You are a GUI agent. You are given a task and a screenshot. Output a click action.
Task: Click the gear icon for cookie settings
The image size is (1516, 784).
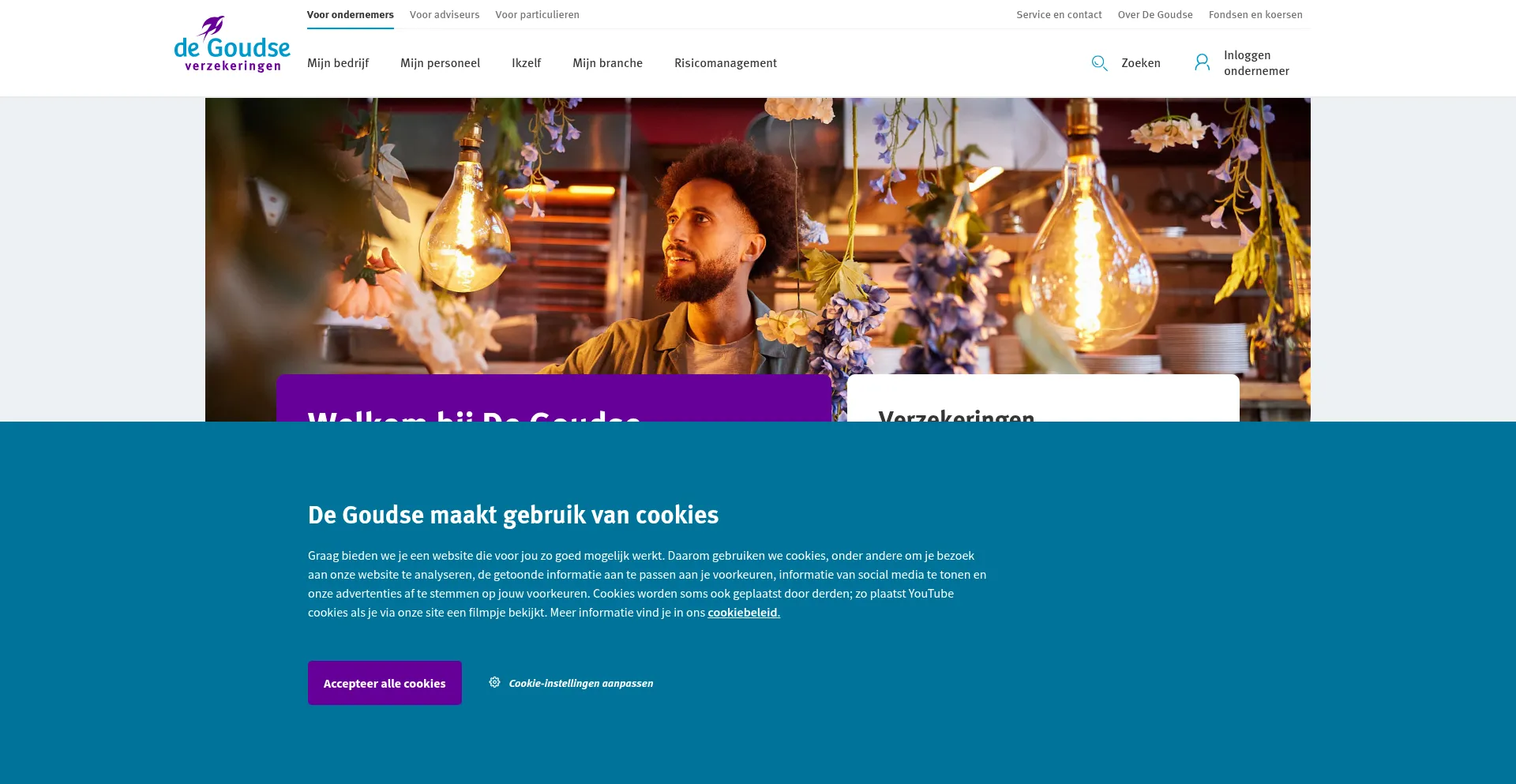click(x=494, y=682)
